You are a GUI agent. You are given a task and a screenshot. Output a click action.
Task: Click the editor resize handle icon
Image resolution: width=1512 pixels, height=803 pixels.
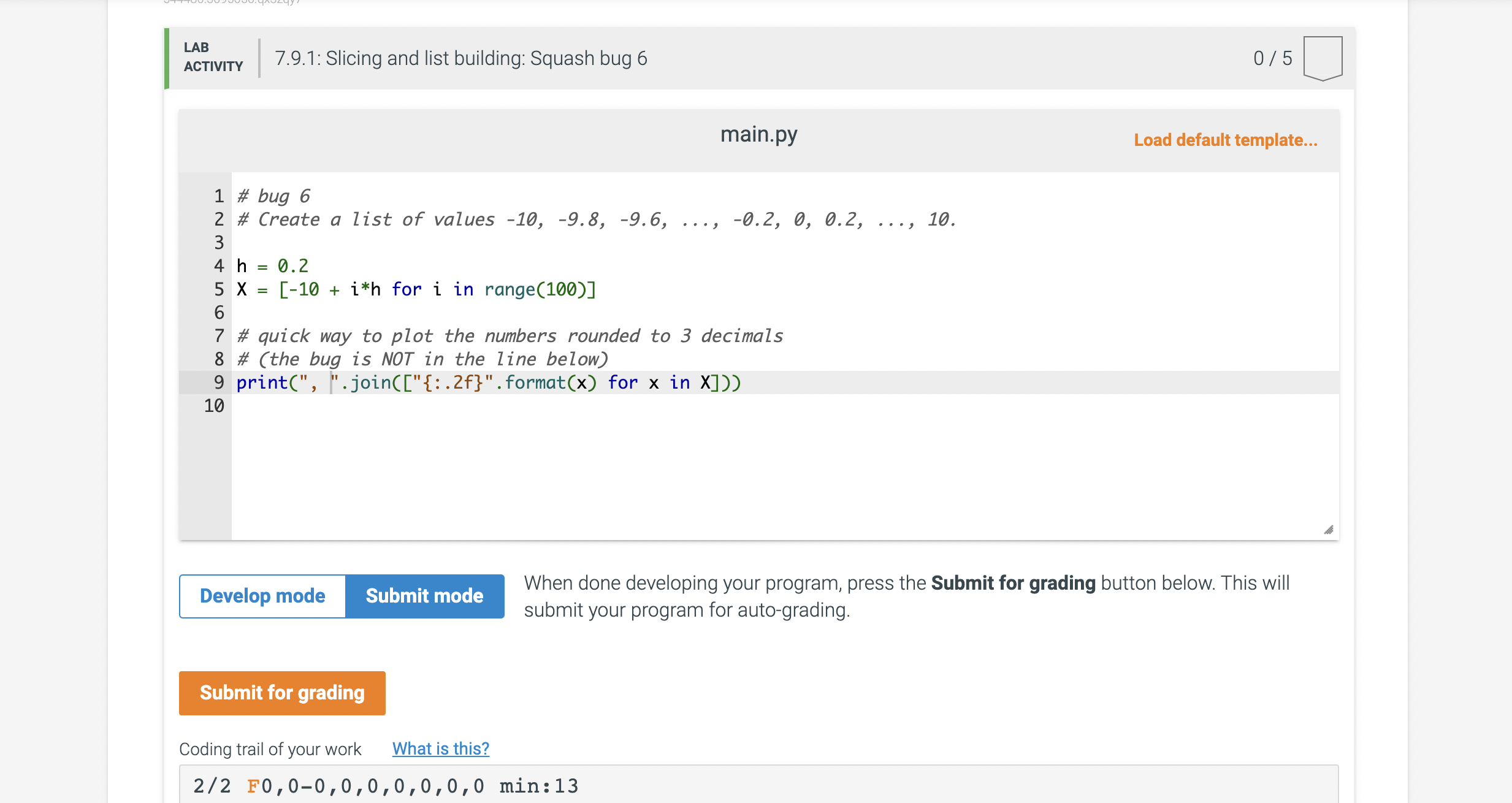point(1328,528)
